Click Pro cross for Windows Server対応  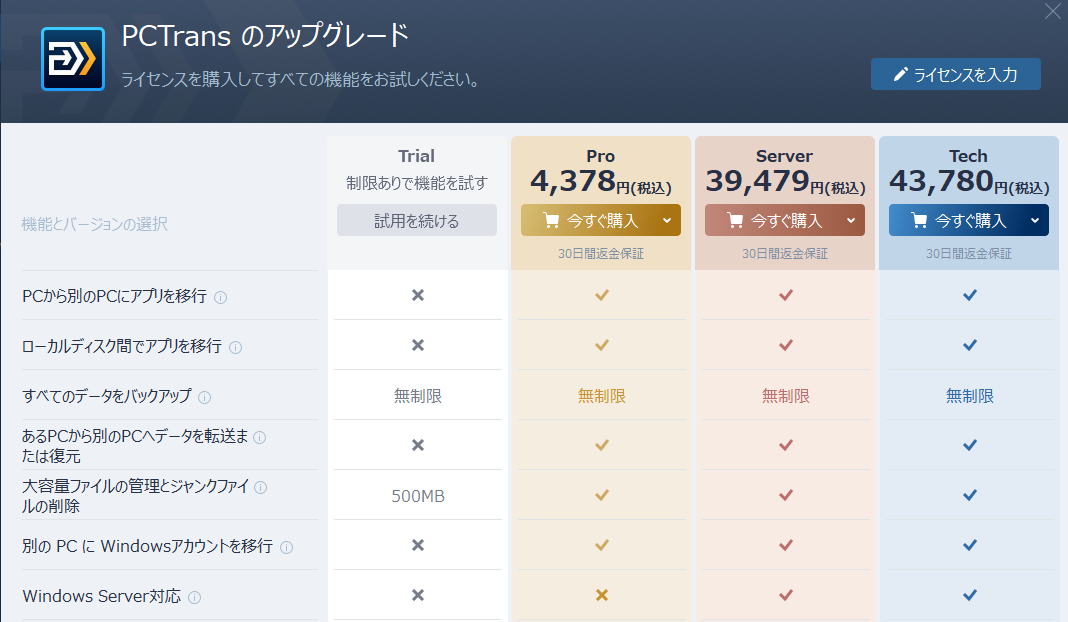(x=601, y=595)
